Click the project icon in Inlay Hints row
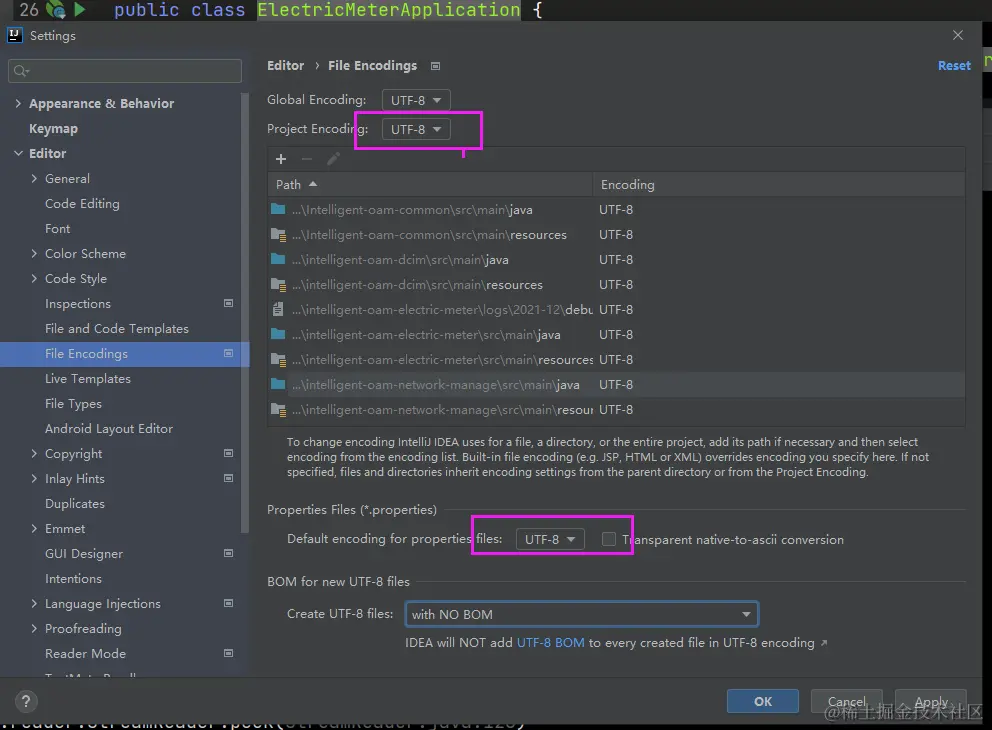The image size is (992, 730). [x=228, y=478]
